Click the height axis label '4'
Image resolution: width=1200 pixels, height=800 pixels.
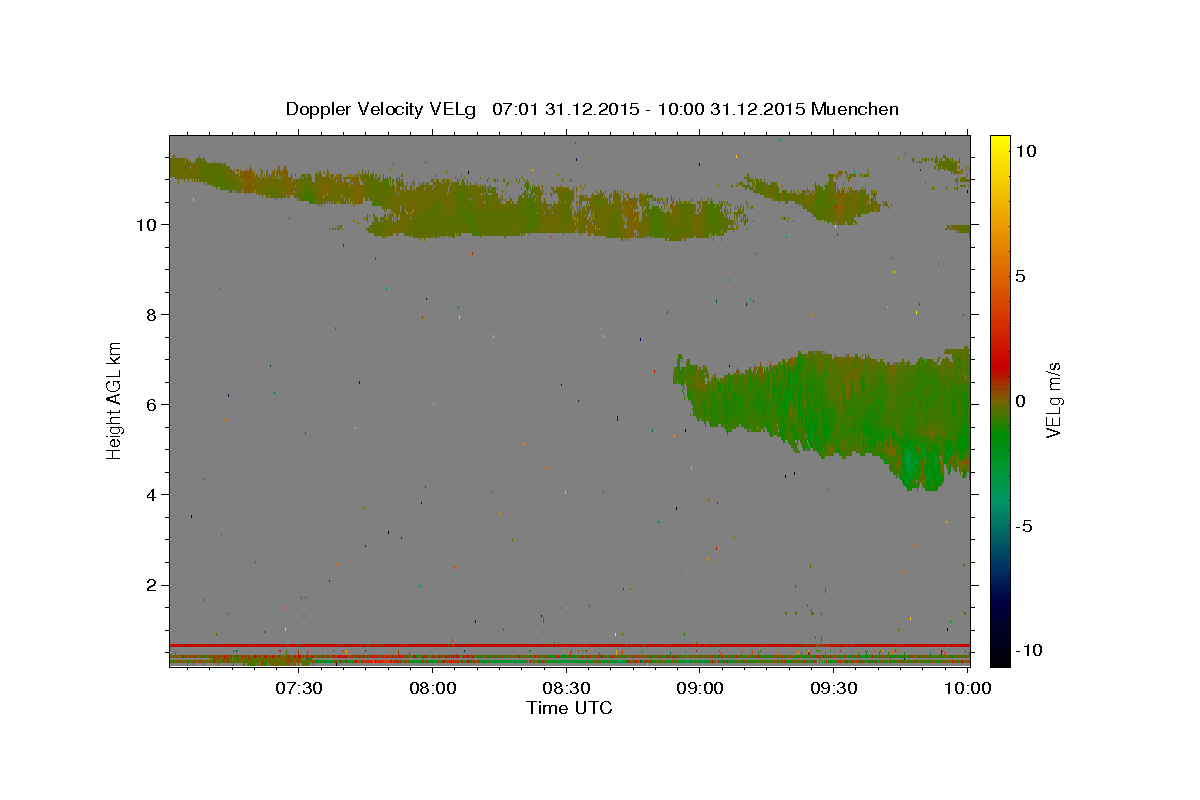pyautogui.click(x=152, y=494)
